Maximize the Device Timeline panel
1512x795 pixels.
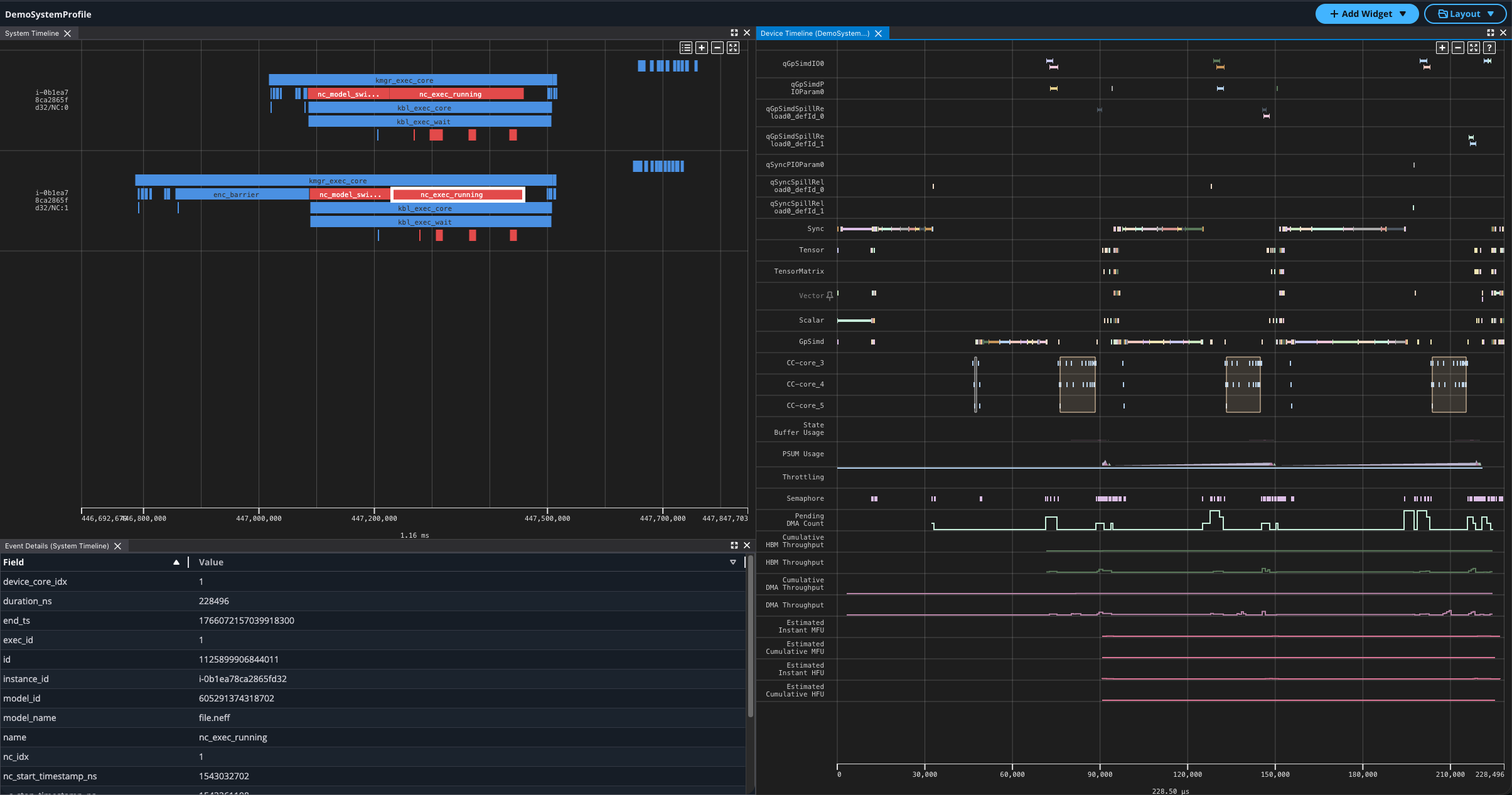1491,33
